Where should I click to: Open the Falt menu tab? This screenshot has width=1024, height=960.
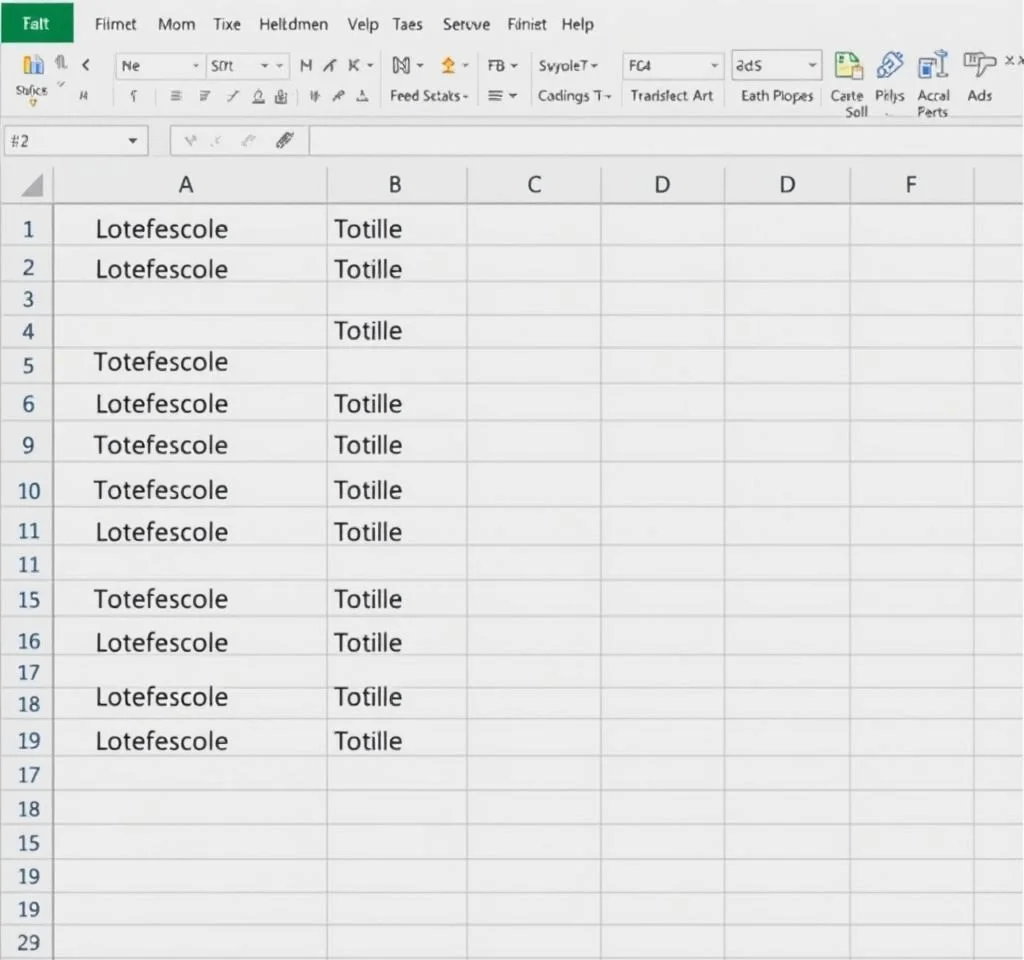(x=36, y=24)
